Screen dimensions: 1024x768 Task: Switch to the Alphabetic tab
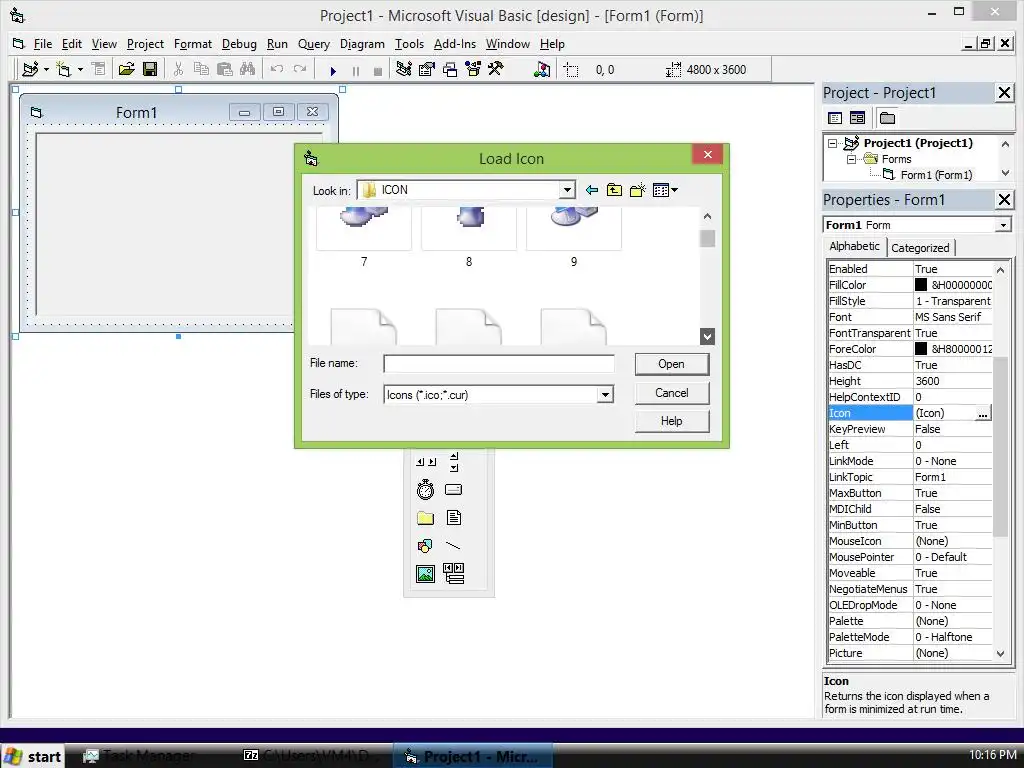854,246
